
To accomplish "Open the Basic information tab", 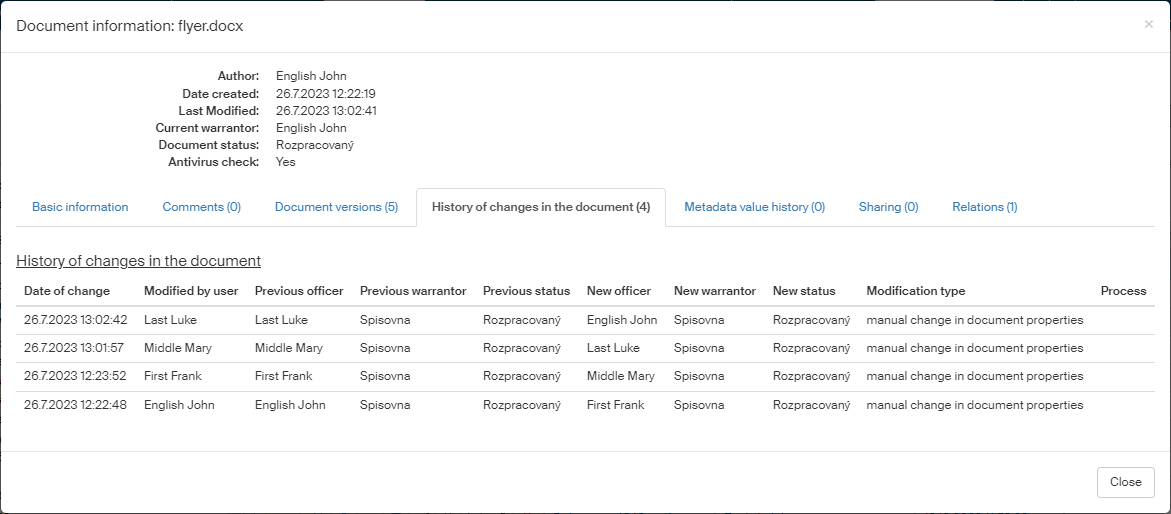I will click(x=80, y=207).
